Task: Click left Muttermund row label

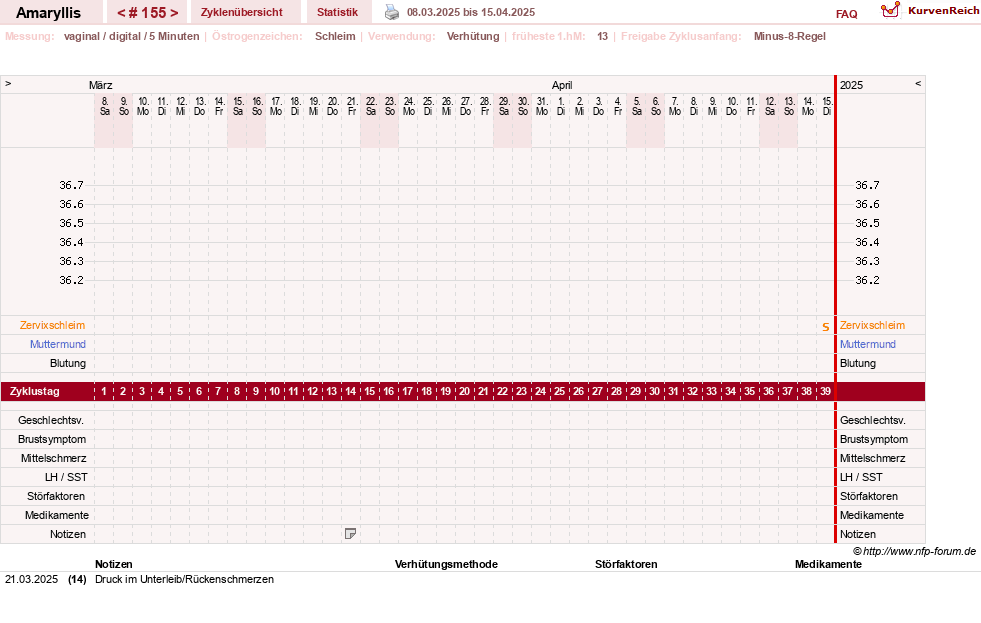Action: pos(58,344)
